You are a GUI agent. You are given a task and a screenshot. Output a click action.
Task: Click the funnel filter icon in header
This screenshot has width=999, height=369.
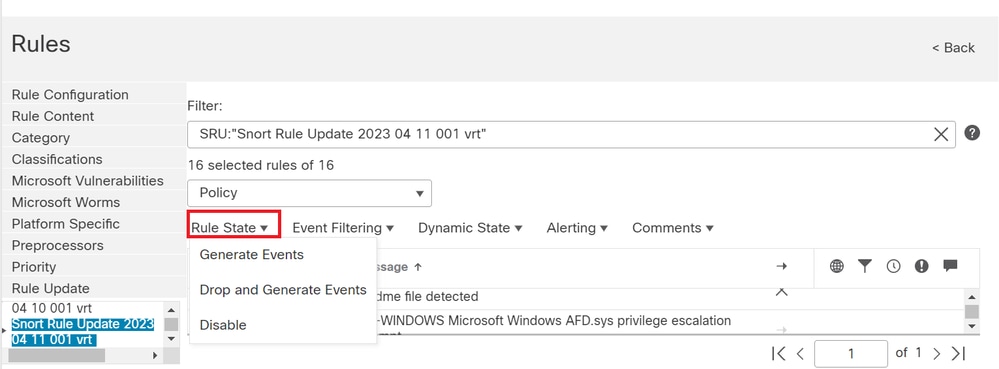pos(865,266)
